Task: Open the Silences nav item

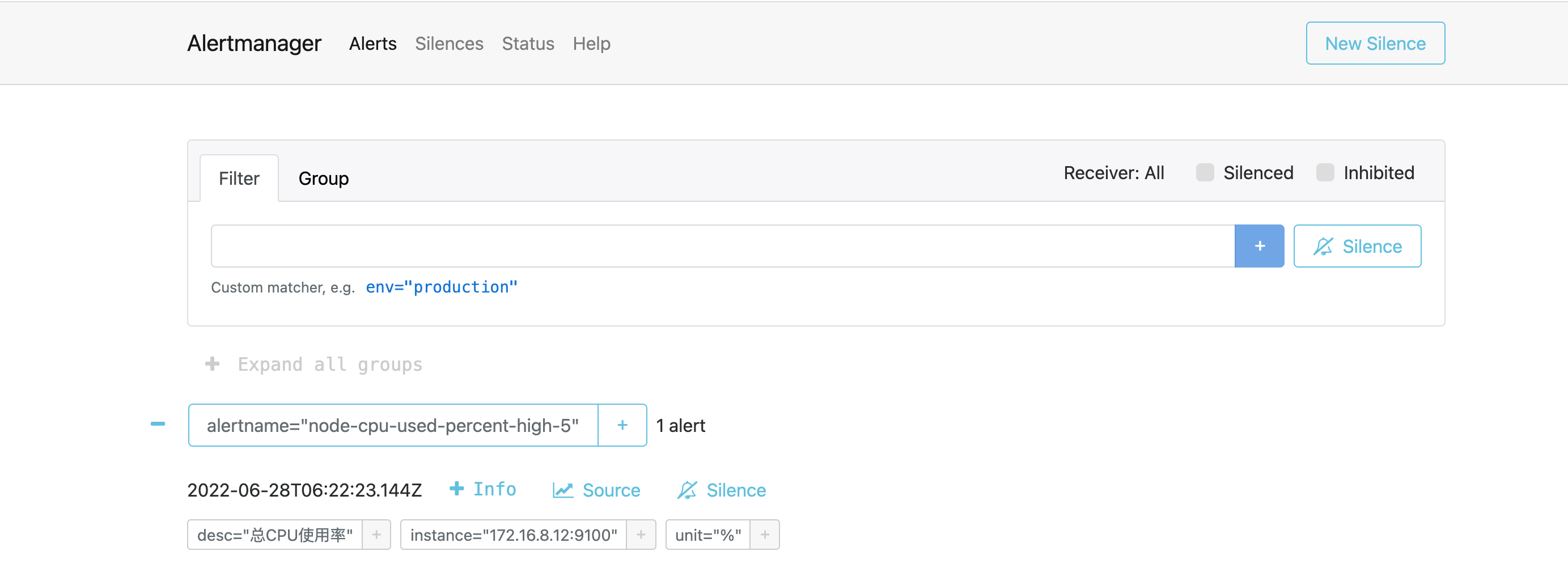Action: (449, 44)
